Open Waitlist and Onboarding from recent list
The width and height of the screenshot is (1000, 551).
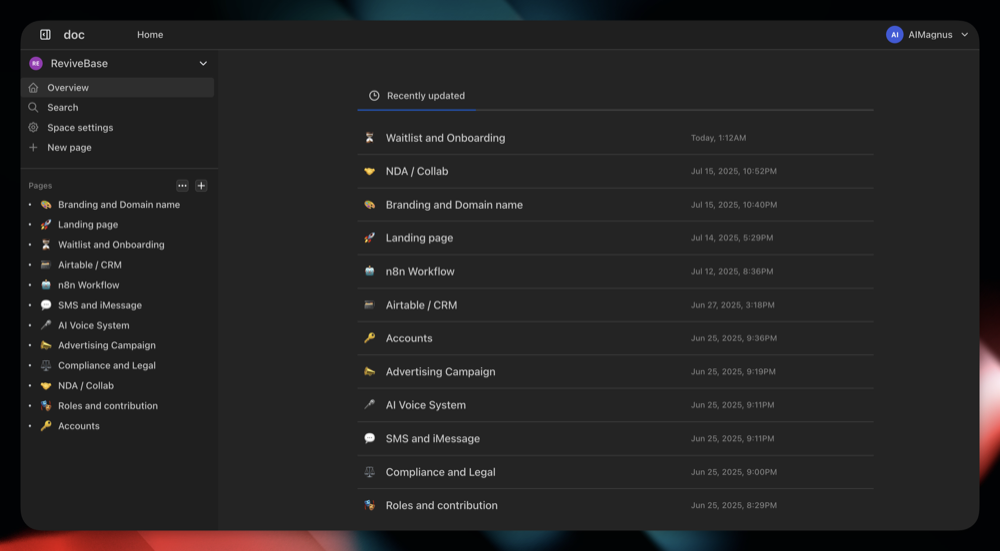[445, 138]
